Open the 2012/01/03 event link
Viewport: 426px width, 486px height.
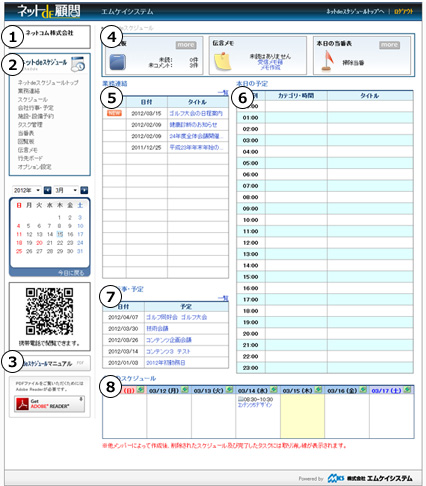166,363
